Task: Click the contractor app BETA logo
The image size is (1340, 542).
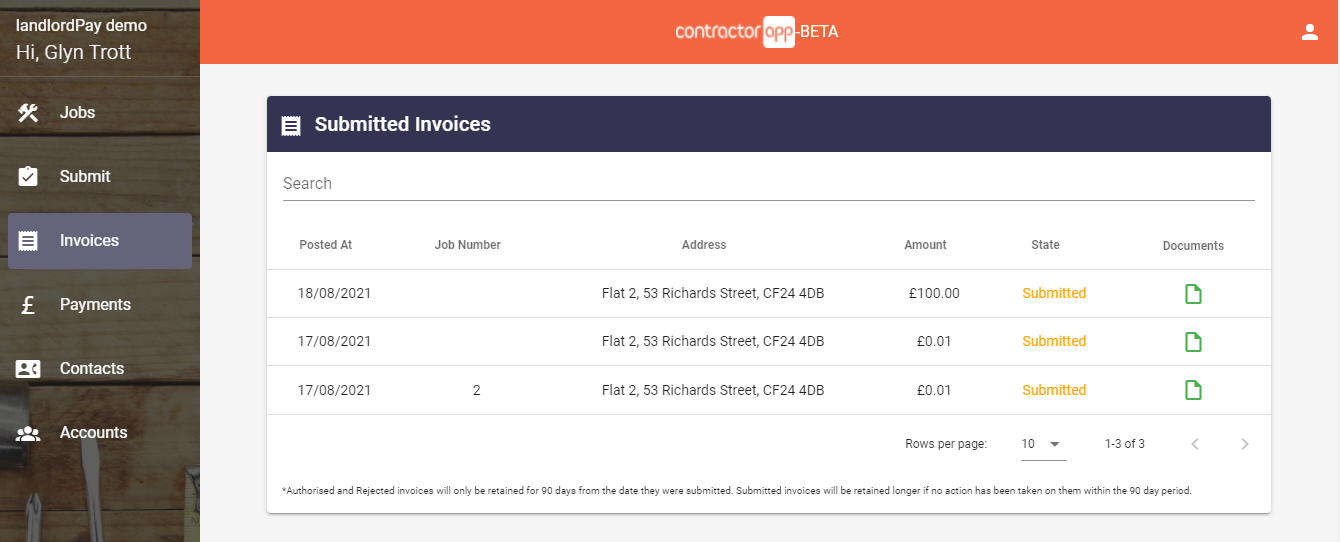Action: click(757, 32)
